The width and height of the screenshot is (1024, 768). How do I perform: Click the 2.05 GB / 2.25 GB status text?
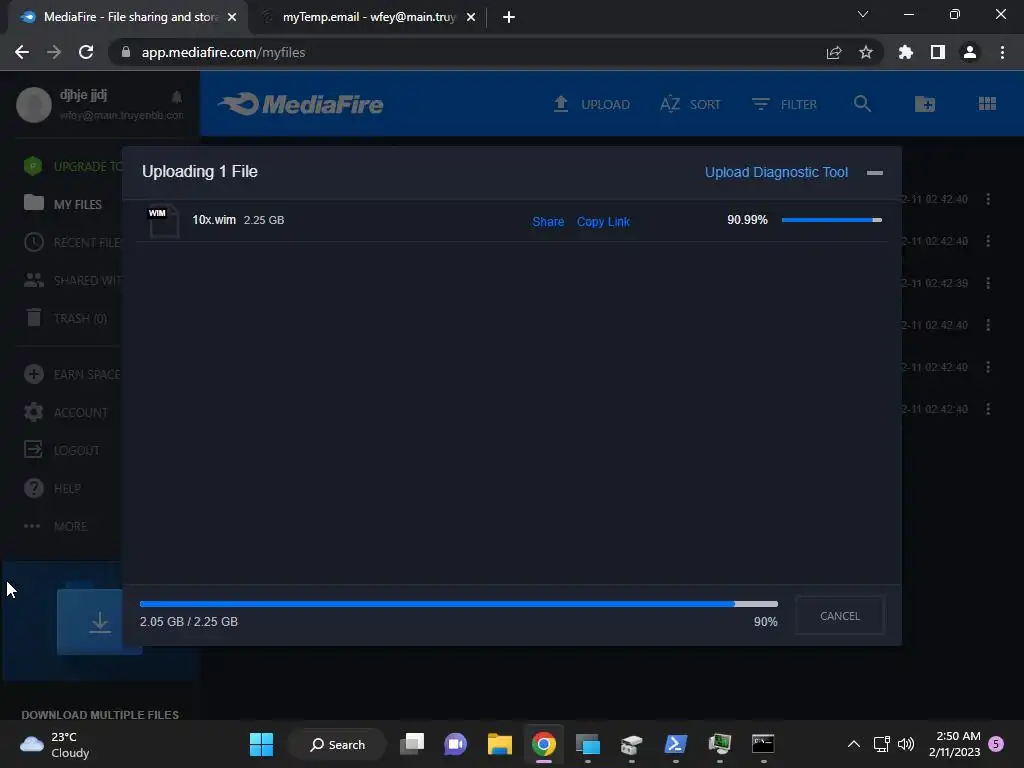(189, 622)
